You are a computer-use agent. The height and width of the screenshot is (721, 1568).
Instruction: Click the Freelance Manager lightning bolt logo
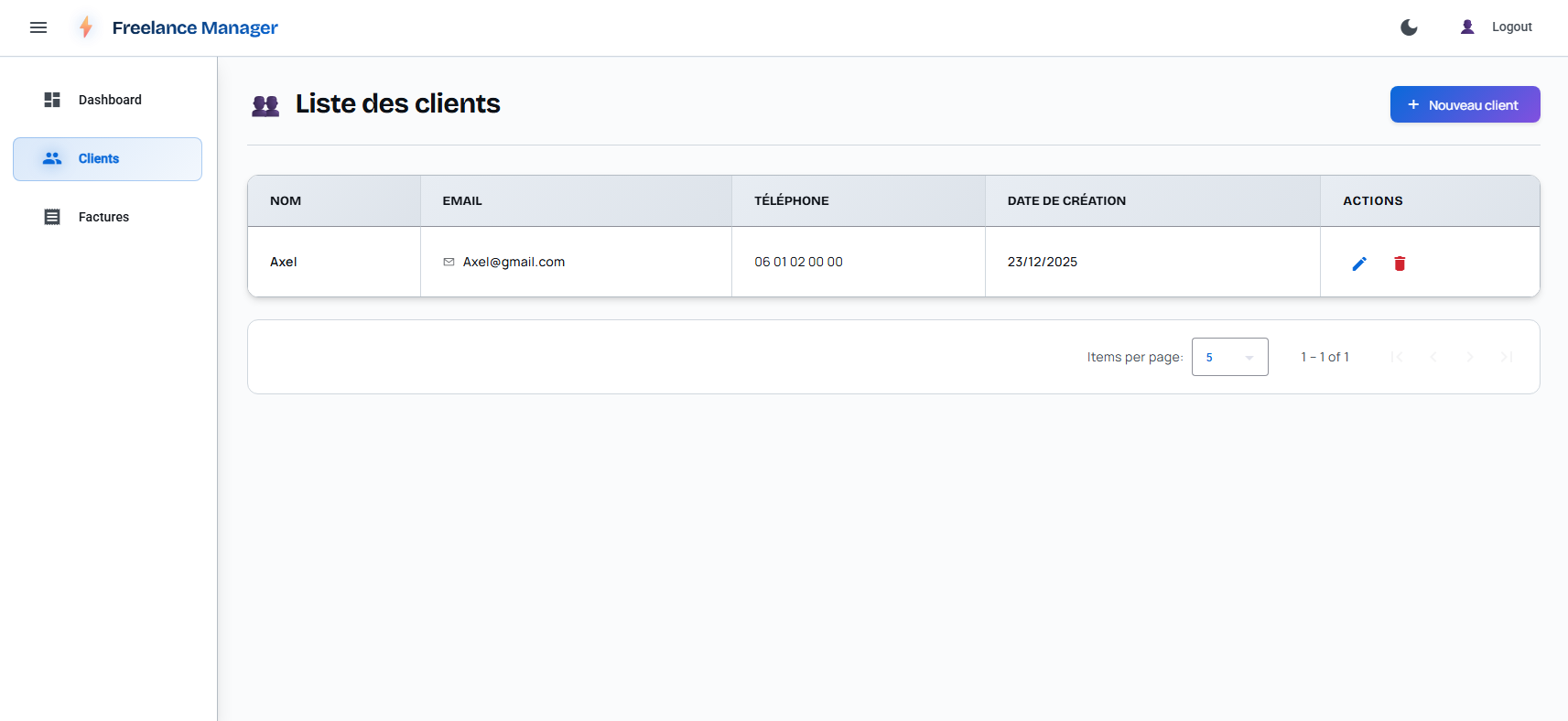coord(86,27)
